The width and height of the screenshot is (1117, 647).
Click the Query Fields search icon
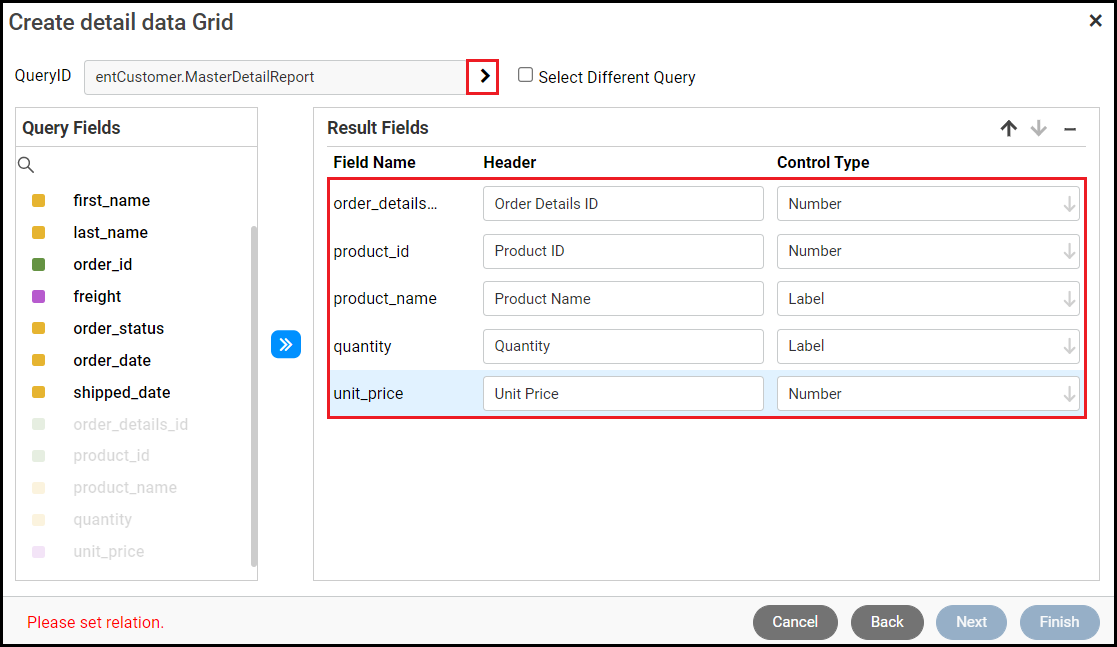point(27,165)
